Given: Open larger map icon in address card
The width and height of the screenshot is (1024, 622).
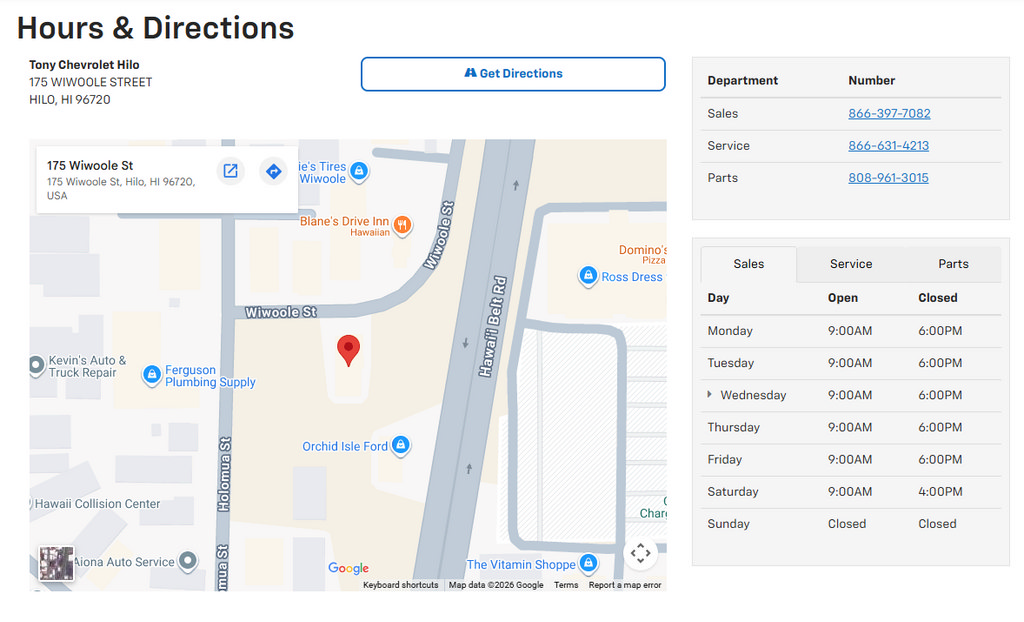Looking at the screenshot, I should (x=231, y=171).
